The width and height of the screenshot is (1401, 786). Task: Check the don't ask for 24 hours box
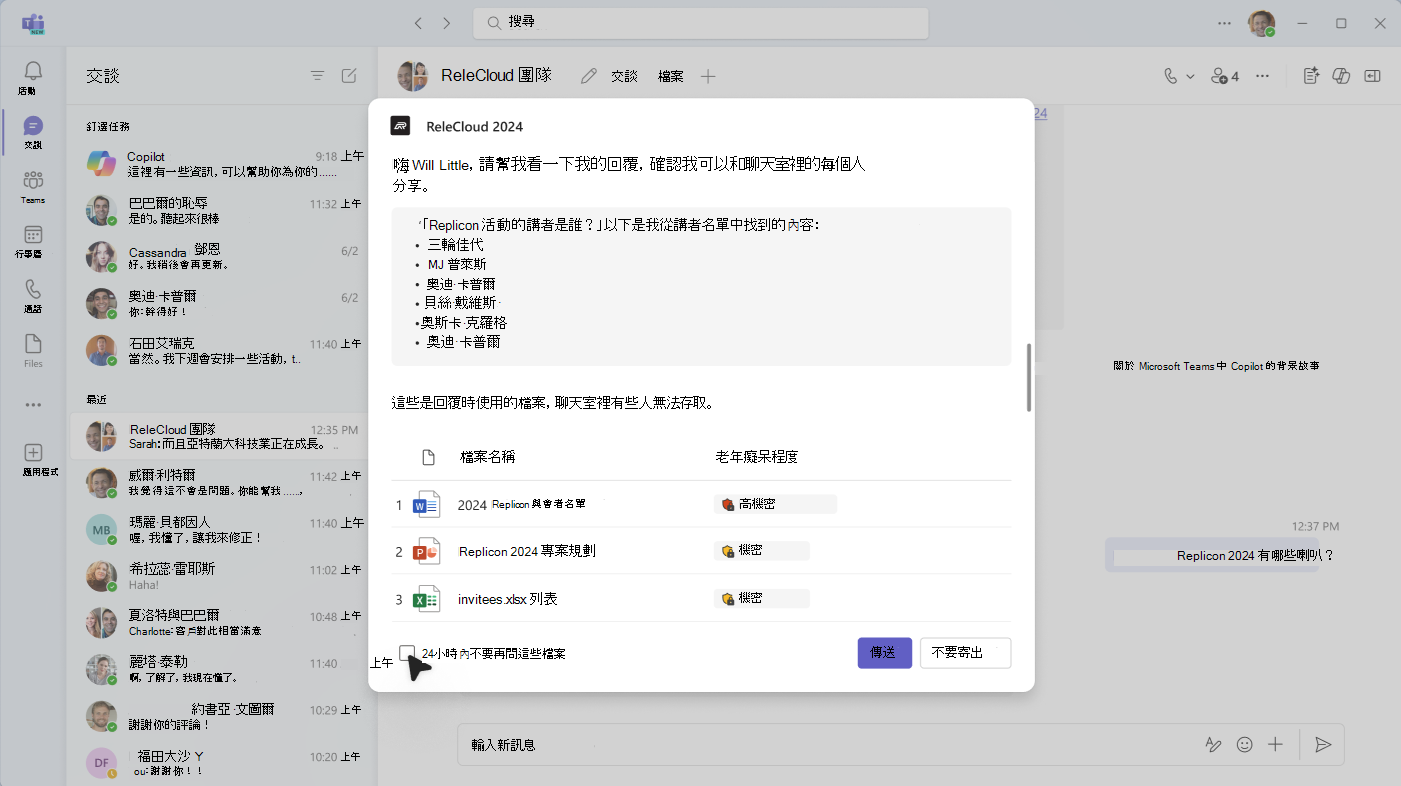pyautogui.click(x=407, y=653)
